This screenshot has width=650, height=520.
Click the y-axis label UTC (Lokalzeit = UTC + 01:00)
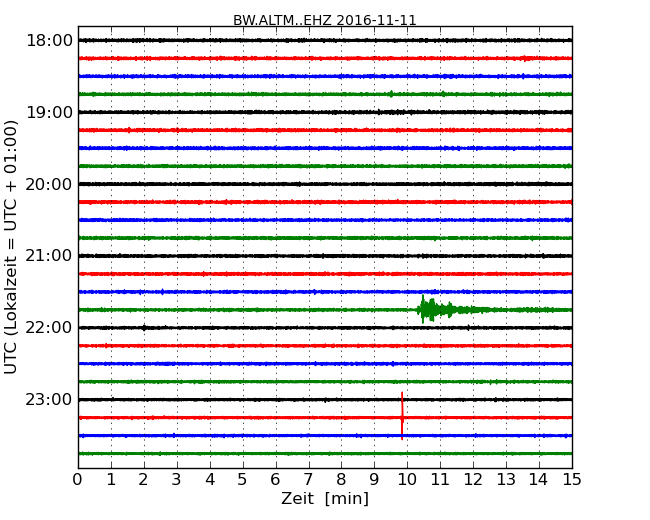[x=11, y=247]
